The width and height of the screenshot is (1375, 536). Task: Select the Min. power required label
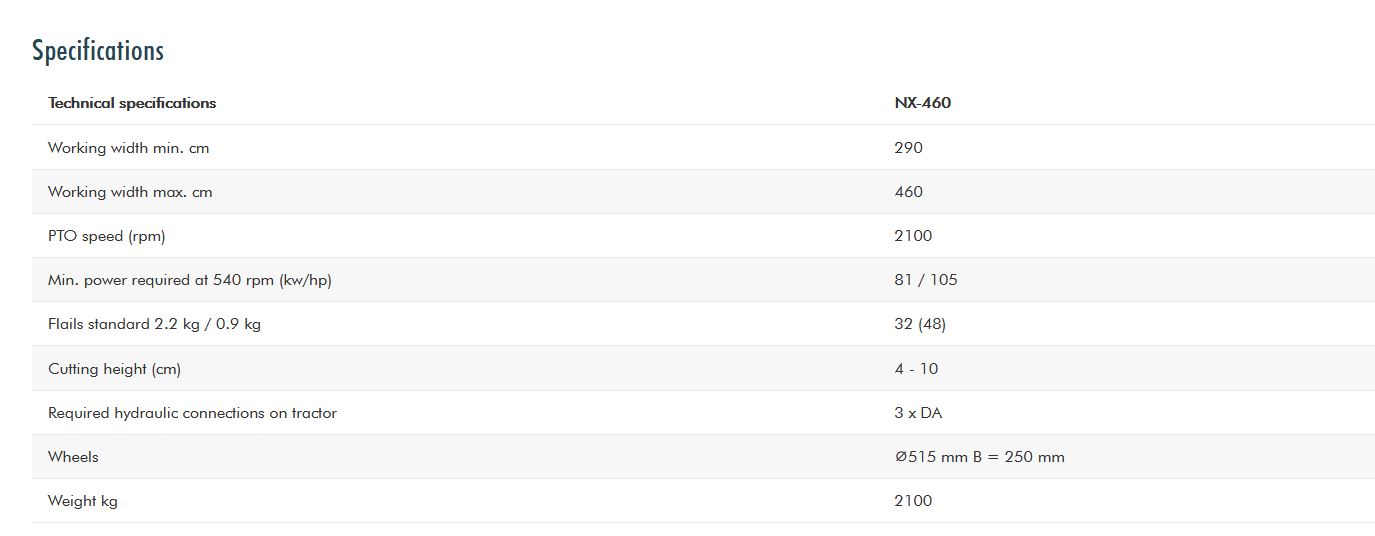(189, 280)
